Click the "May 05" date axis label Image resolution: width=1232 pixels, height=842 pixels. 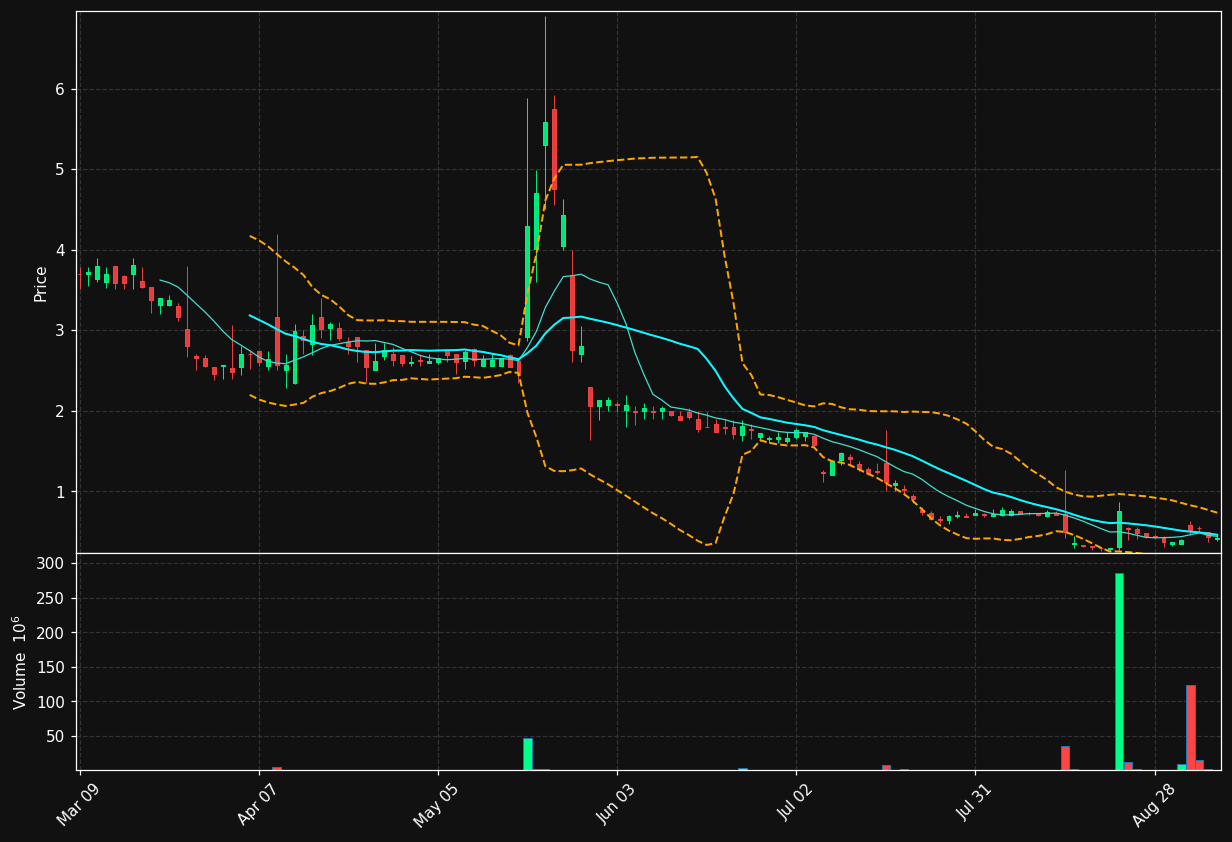tap(436, 803)
